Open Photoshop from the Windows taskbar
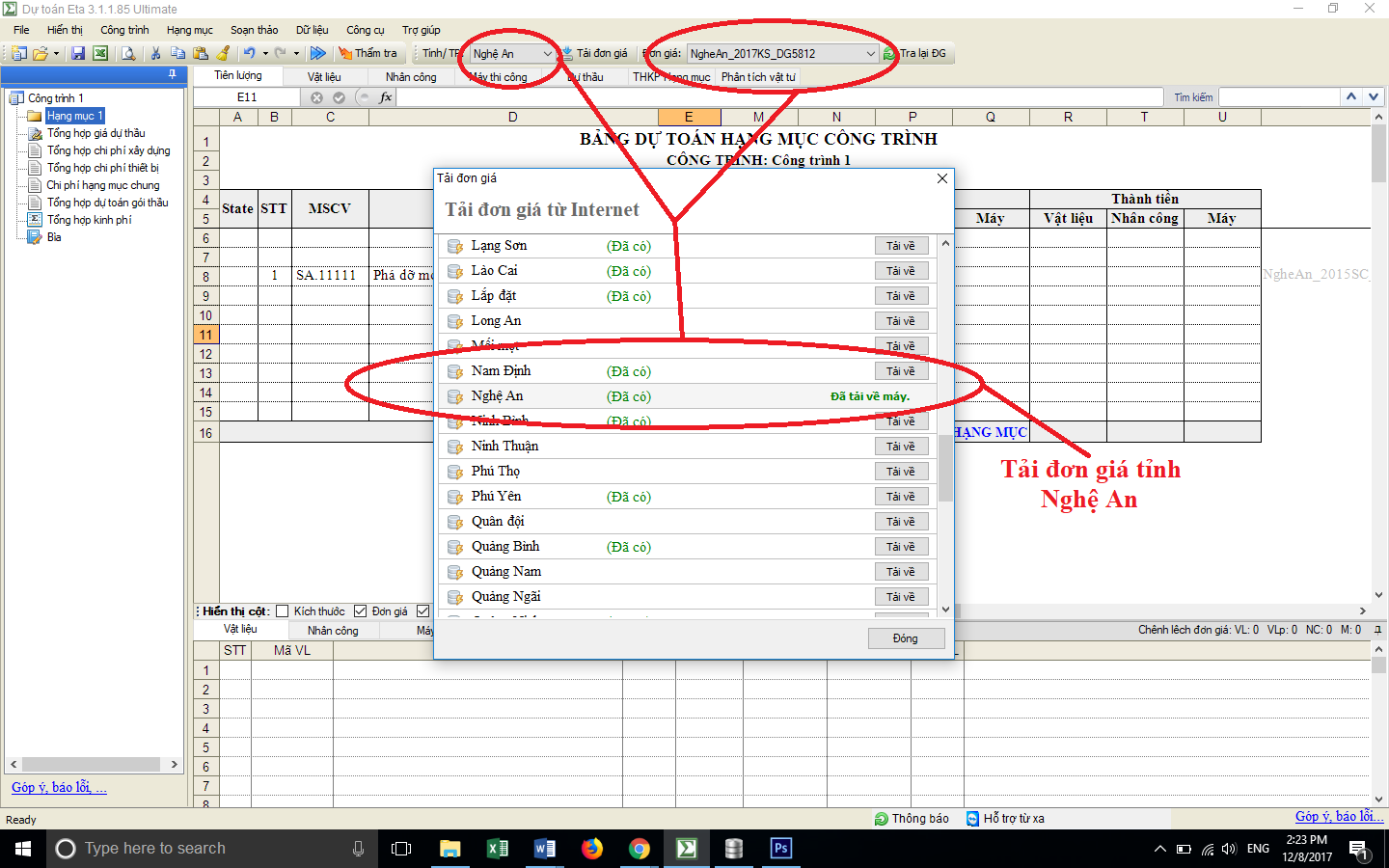The width and height of the screenshot is (1389, 868). pyautogui.click(x=780, y=849)
